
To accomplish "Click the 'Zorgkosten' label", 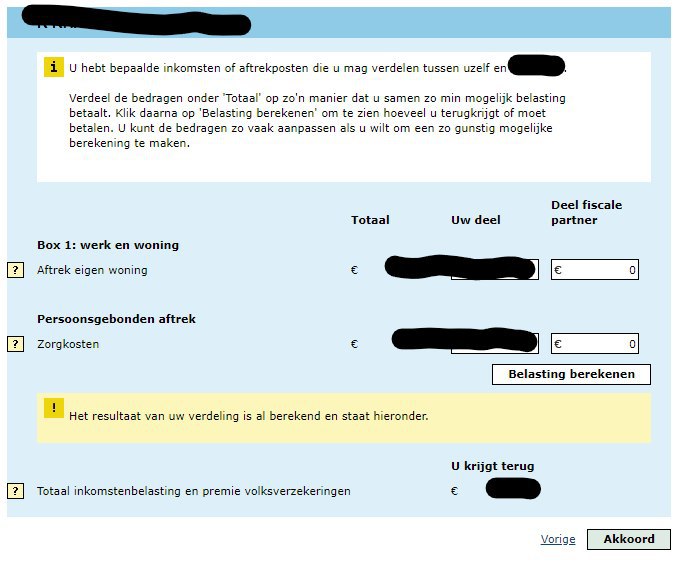I will pos(68,344).
